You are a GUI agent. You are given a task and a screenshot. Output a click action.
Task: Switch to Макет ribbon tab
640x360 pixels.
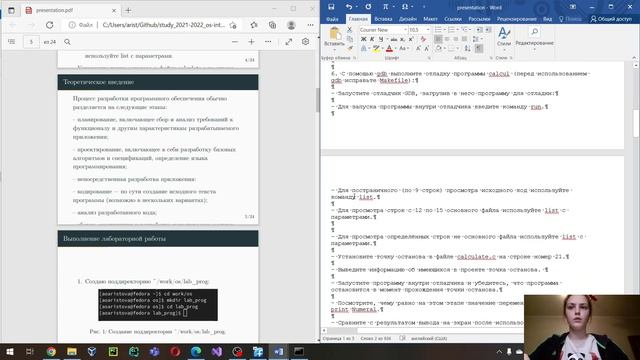coord(430,19)
